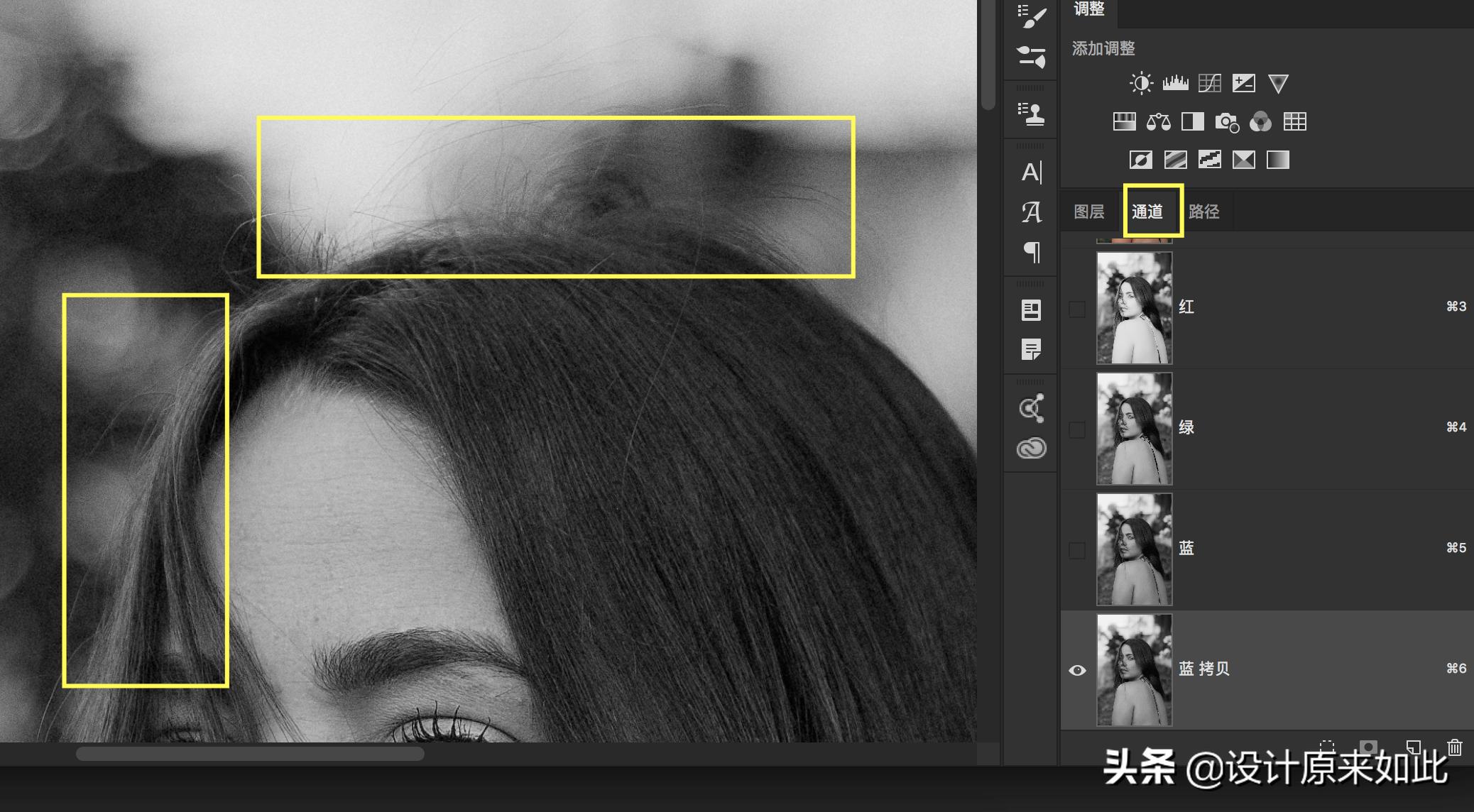The width and height of the screenshot is (1474, 812).
Task: Show the 红 channel visibility box
Action: (1077, 309)
